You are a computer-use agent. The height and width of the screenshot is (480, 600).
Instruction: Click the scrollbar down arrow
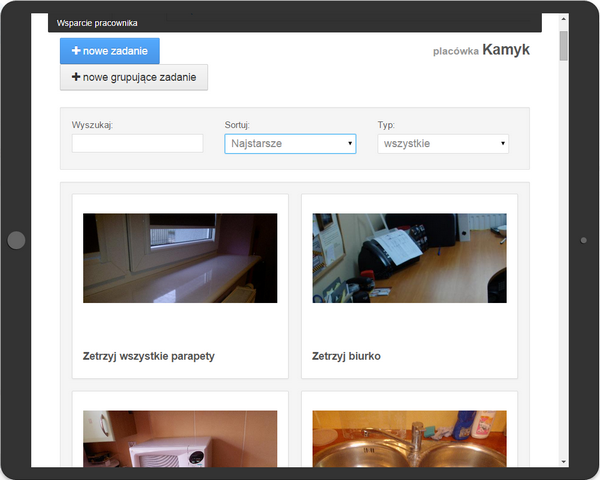(564, 462)
